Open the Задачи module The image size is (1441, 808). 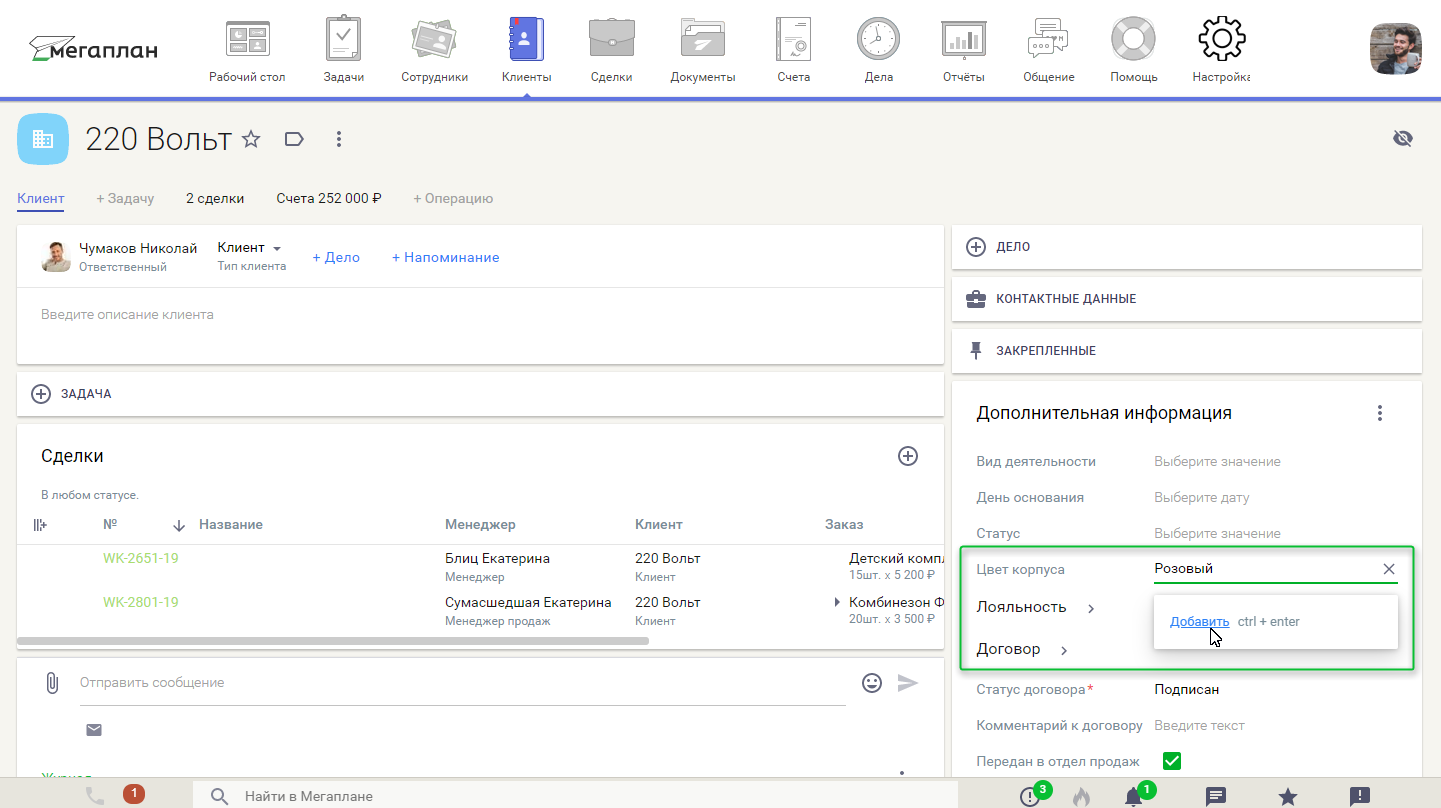[x=343, y=50]
